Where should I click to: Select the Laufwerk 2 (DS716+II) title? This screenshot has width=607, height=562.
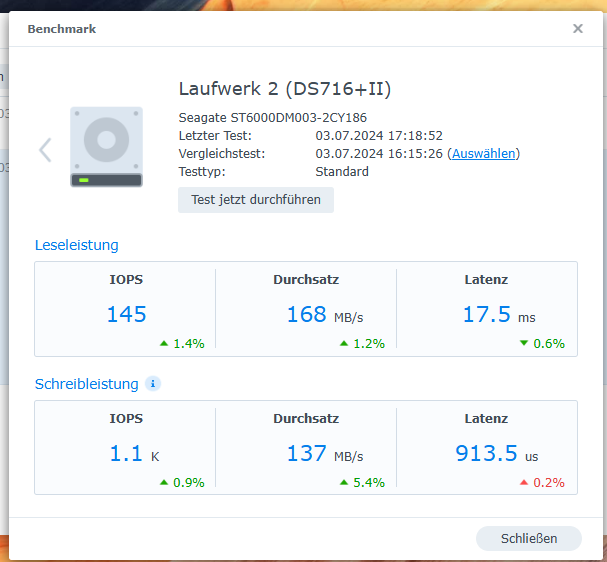[x=285, y=89]
